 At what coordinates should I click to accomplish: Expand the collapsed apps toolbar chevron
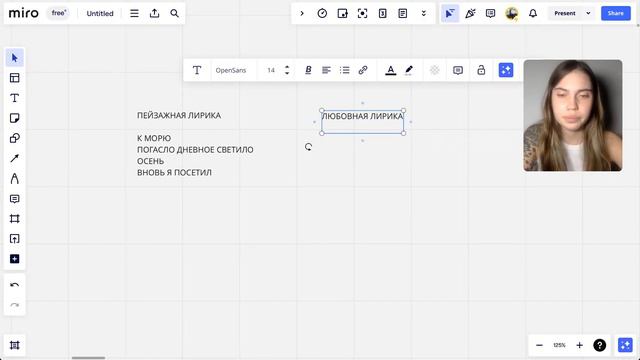[x=302, y=13]
